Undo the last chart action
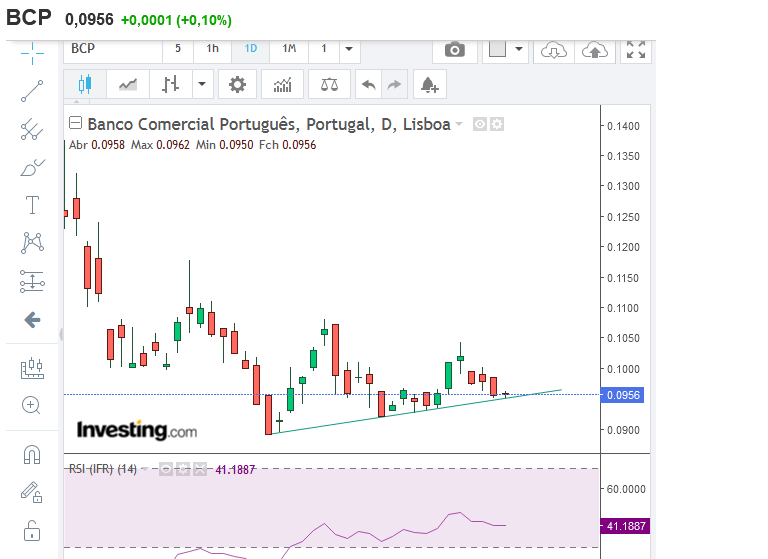 tap(368, 85)
